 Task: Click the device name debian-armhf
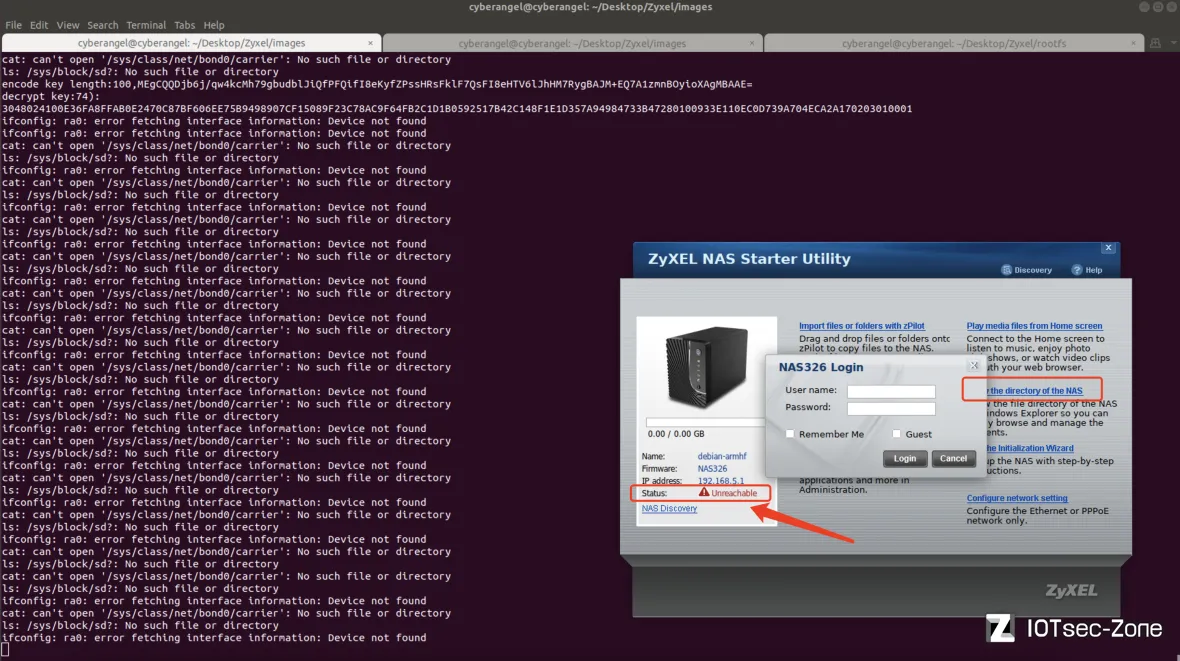722,456
